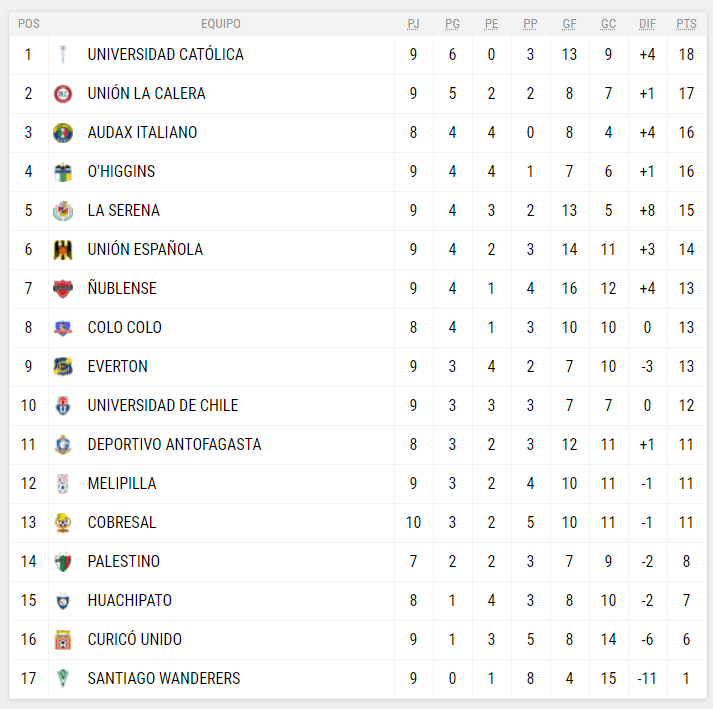Screen dimensions: 713x709
Task: Click the Colo Colo crest icon
Action: point(63,328)
